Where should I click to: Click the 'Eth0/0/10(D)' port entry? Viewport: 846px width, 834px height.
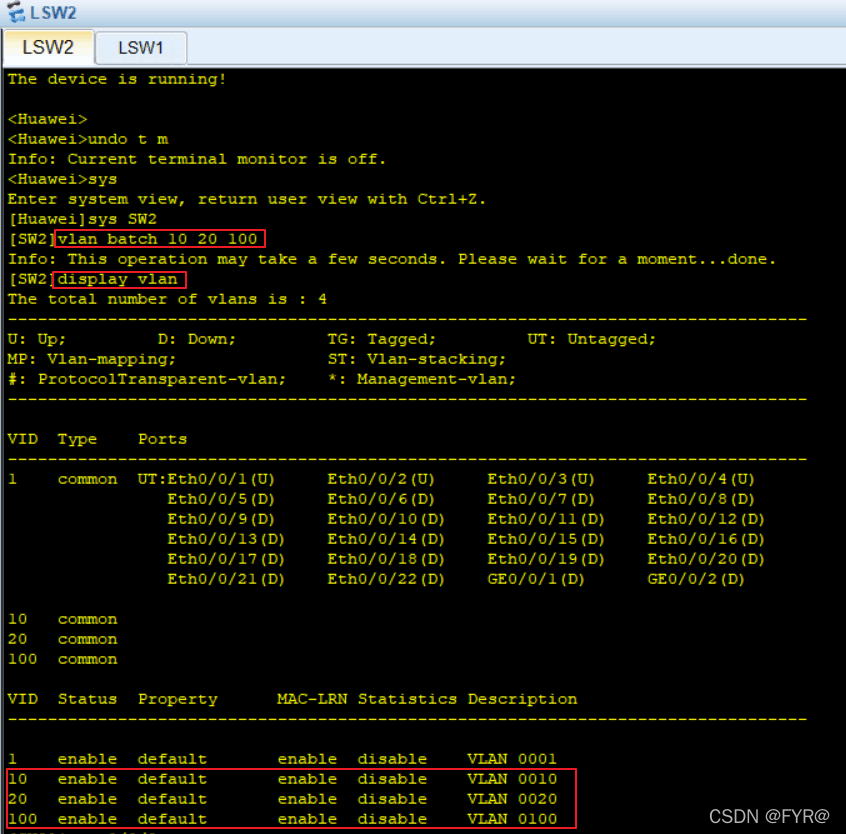(386, 519)
